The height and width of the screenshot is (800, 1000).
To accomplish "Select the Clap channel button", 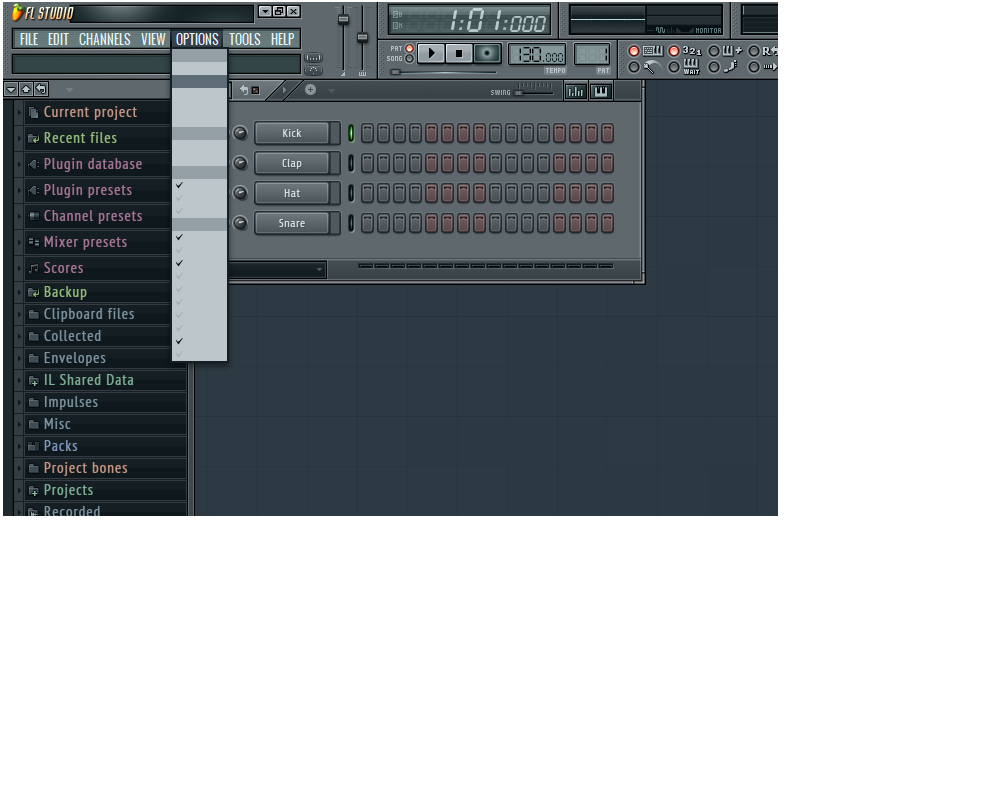I will point(292,163).
